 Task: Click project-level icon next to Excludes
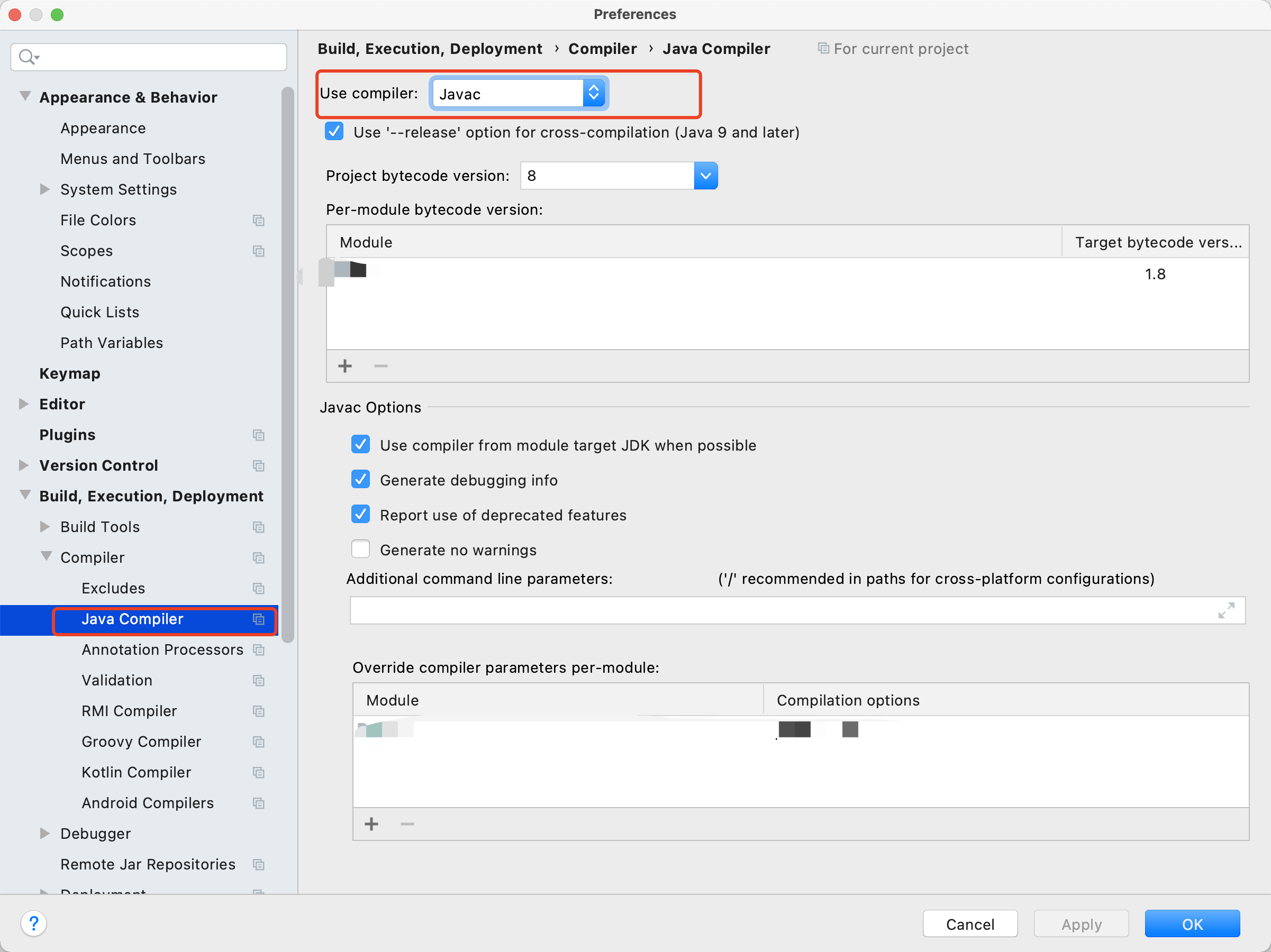click(x=259, y=589)
